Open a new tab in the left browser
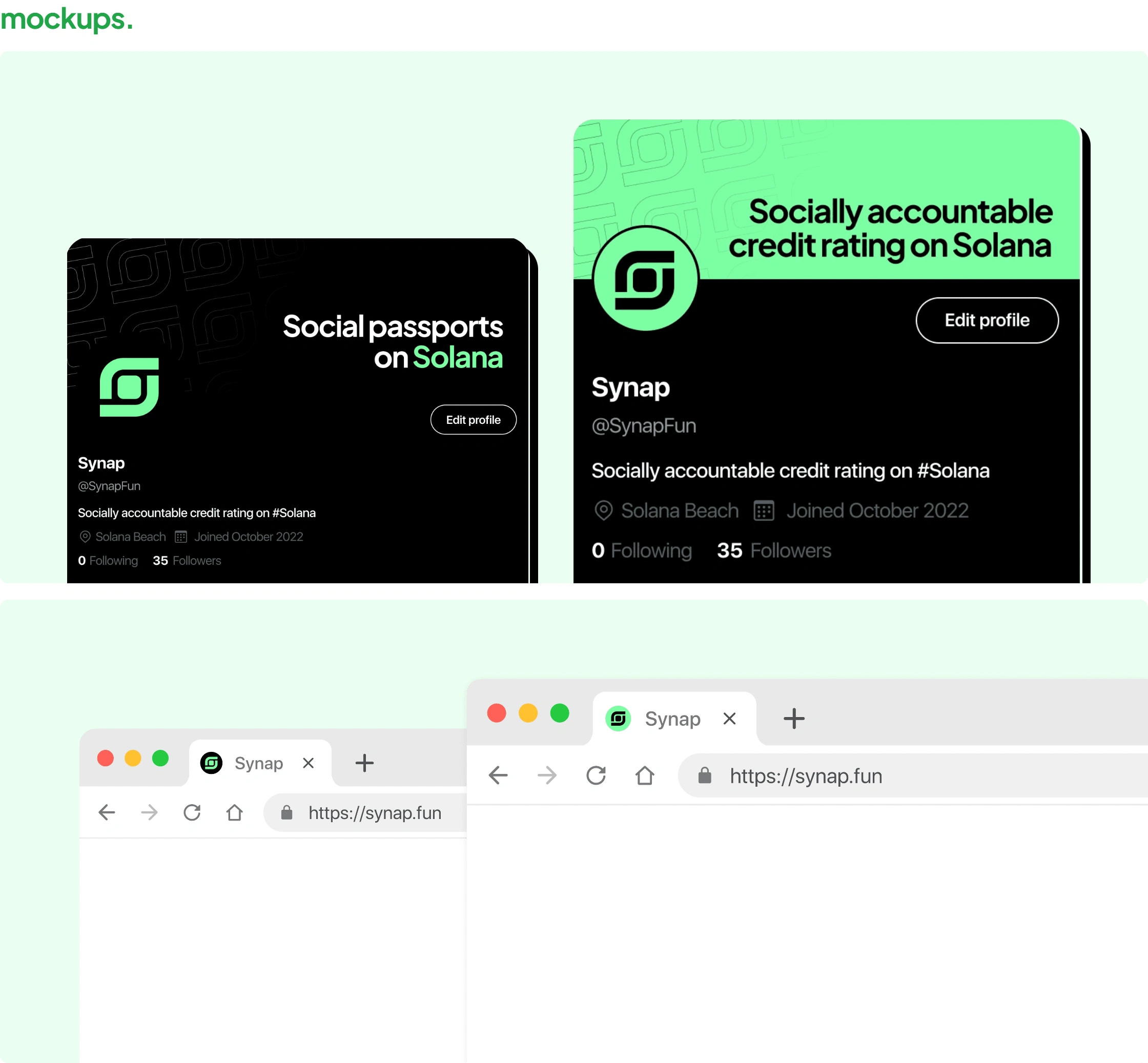 [x=365, y=763]
